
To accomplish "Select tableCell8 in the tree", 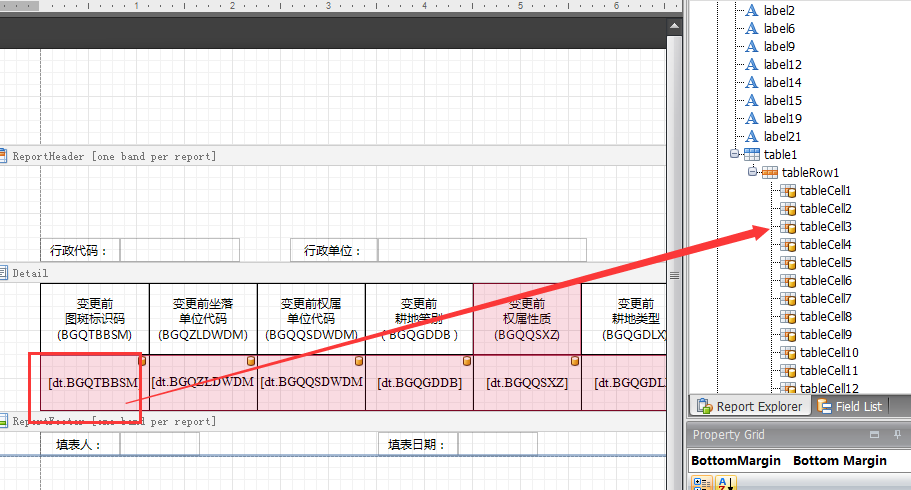I will click(826, 317).
